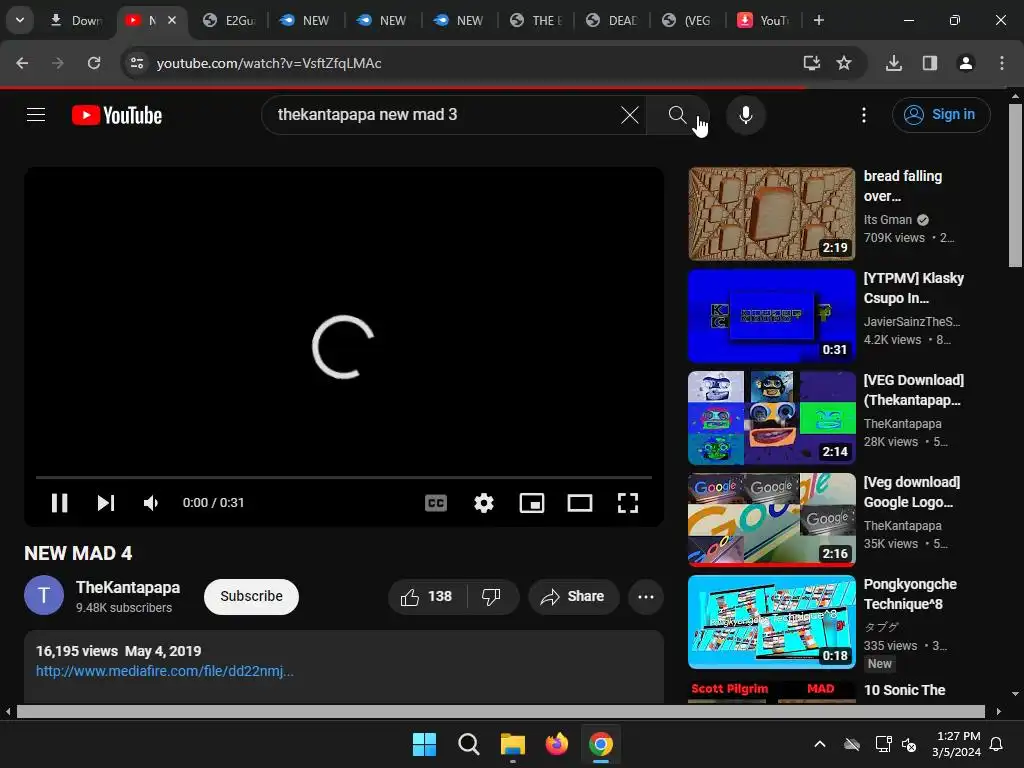The height and width of the screenshot is (768, 1024).
Task: Open the YouTube guide hamburger menu
Action: pos(36,115)
